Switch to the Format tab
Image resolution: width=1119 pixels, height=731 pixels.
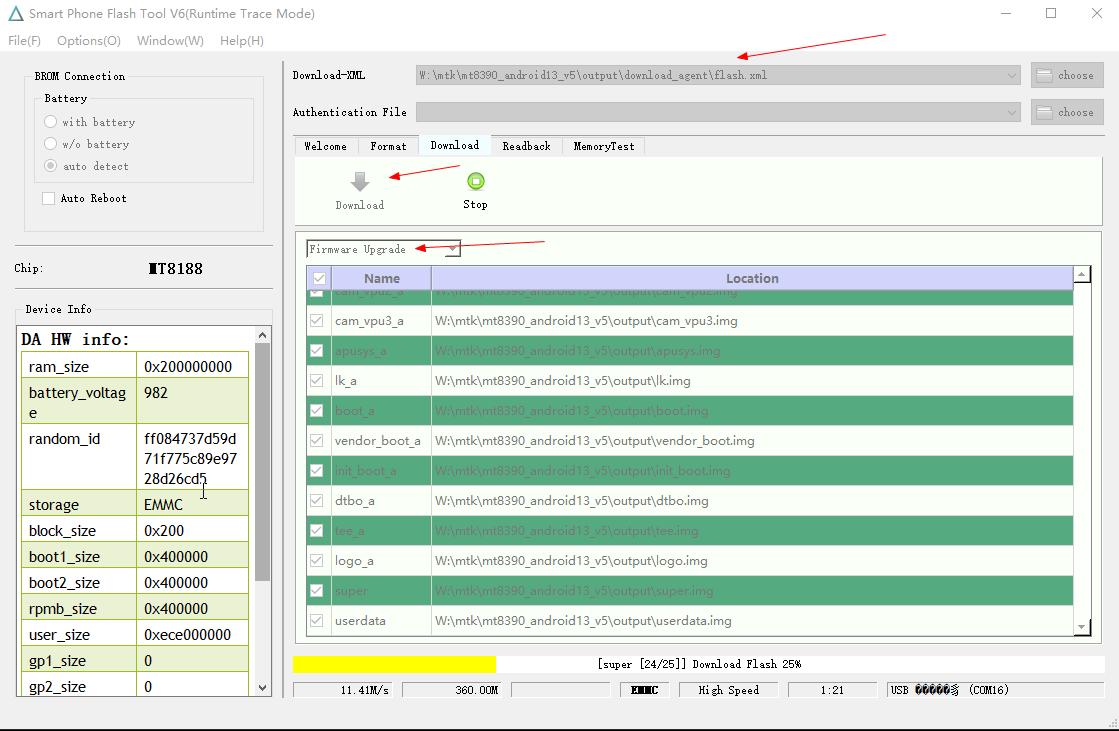click(388, 146)
